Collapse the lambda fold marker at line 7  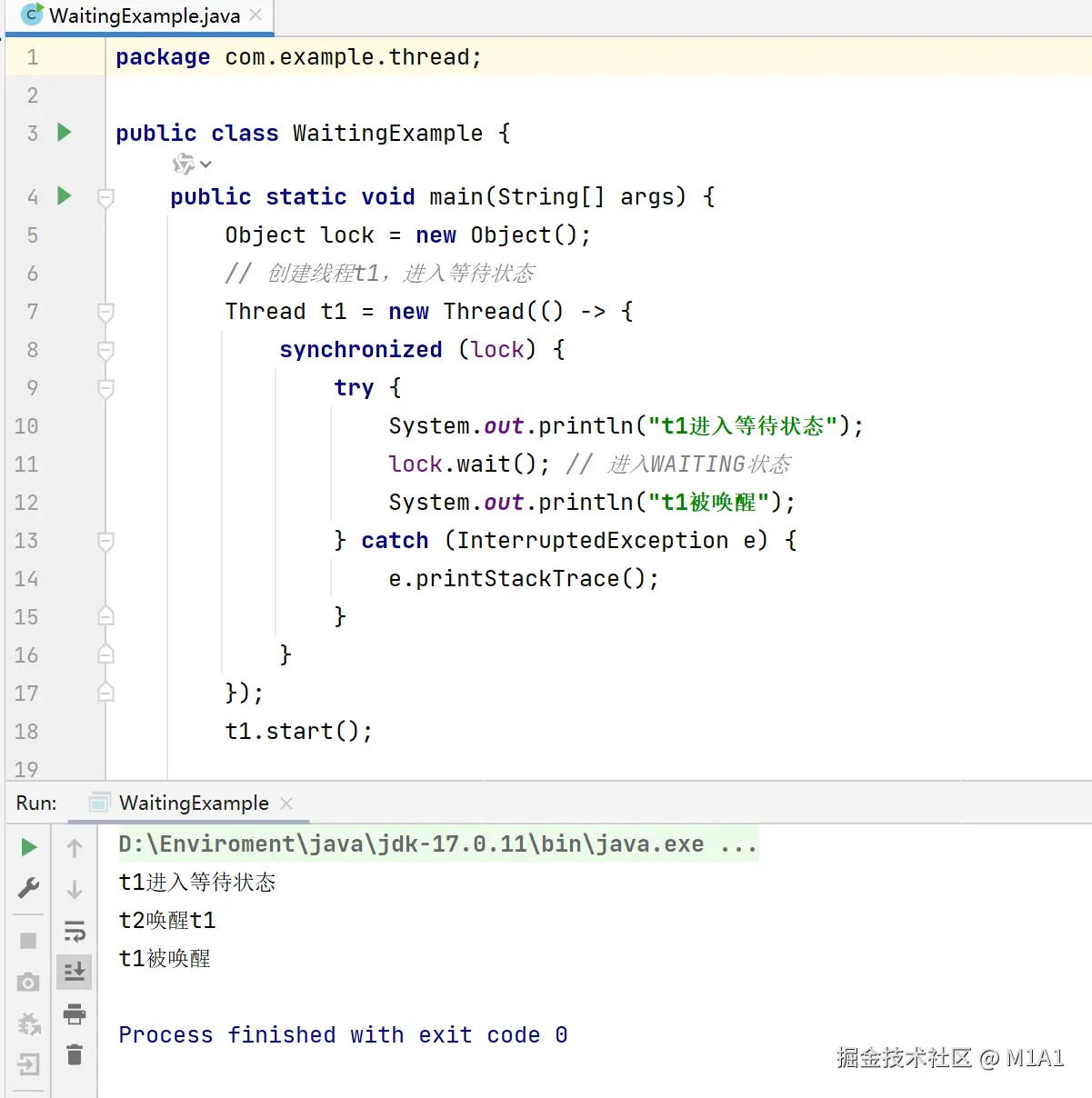click(x=105, y=312)
